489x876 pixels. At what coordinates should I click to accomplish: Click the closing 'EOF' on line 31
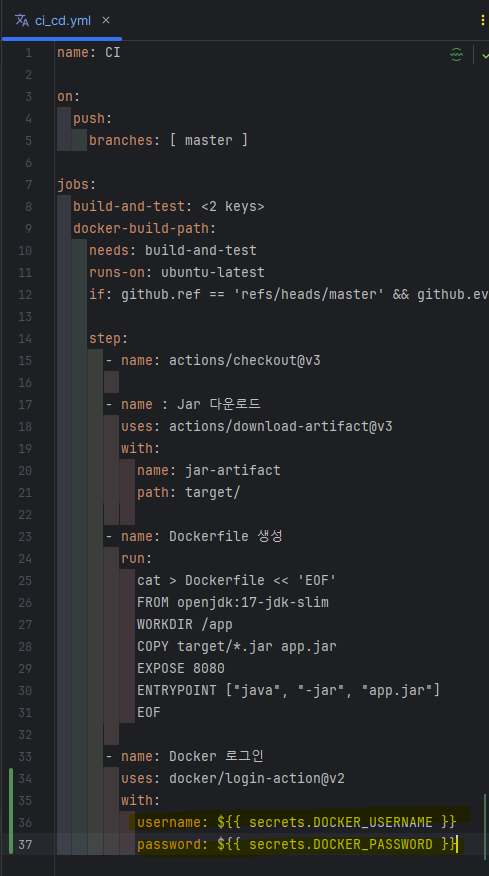pyautogui.click(x=149, y=712)
